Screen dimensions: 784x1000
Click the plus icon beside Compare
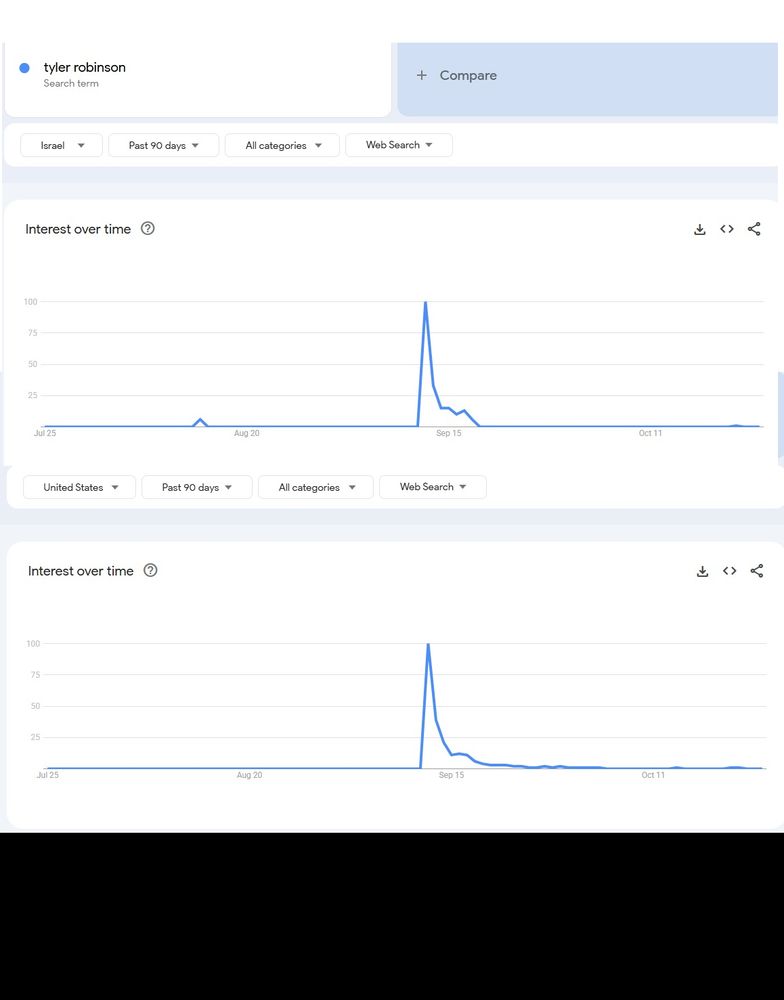tap(421, 75)
